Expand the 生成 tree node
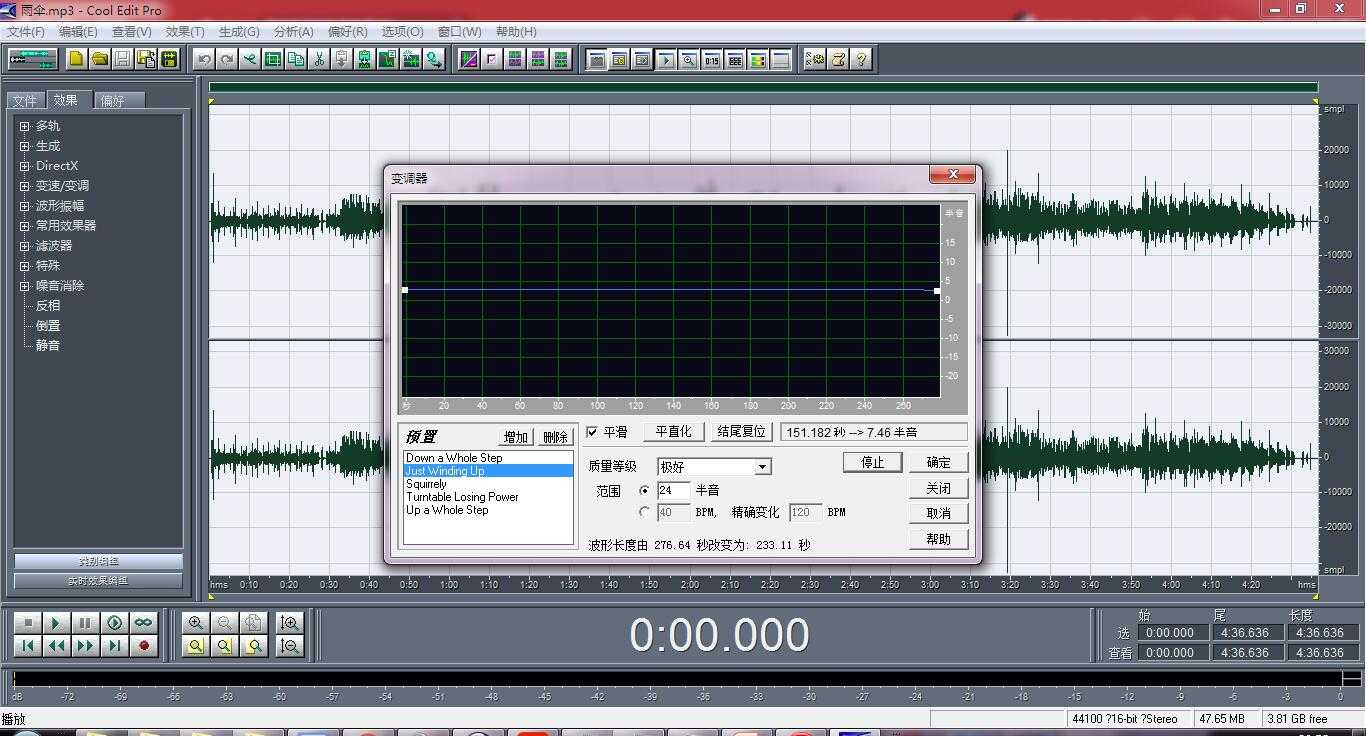 click(25, 146)
